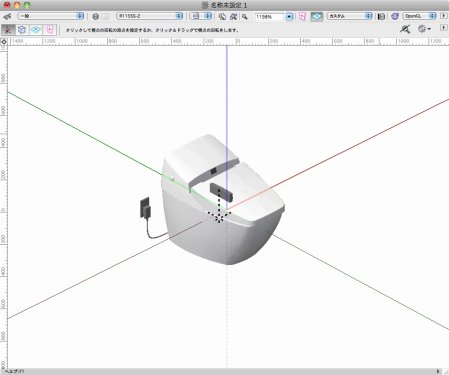Toggle the cube object-center rotation mode

22,30
